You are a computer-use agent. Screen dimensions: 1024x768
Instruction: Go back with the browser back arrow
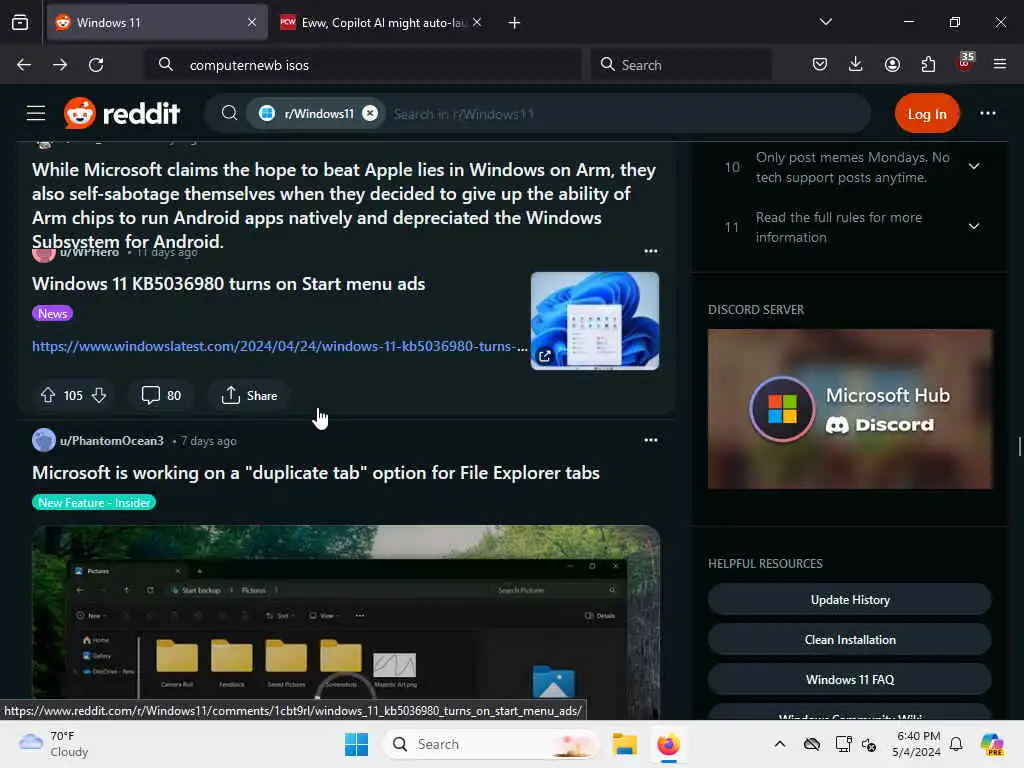pos(24,65)
